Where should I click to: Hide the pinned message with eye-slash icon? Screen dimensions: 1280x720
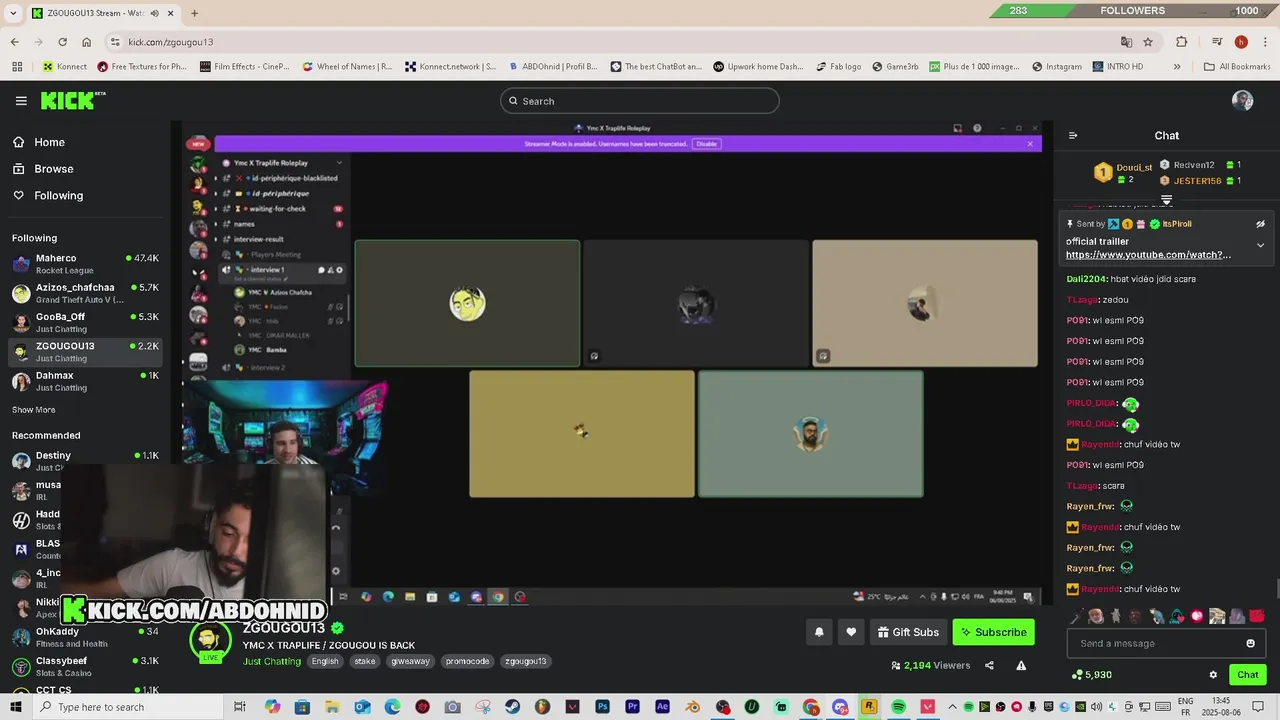[1260, 224]
